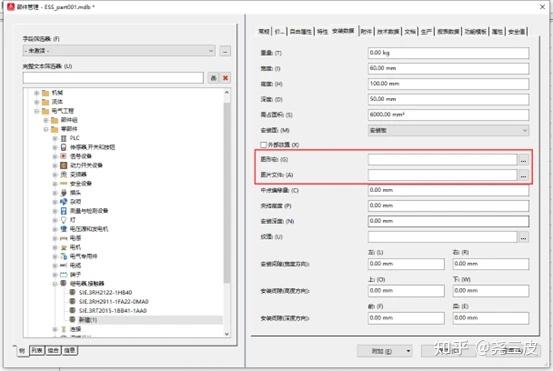Click the tree scrollbar down arrow
Viewport: 553px width, 371px height.
click(x=226, y=334)
